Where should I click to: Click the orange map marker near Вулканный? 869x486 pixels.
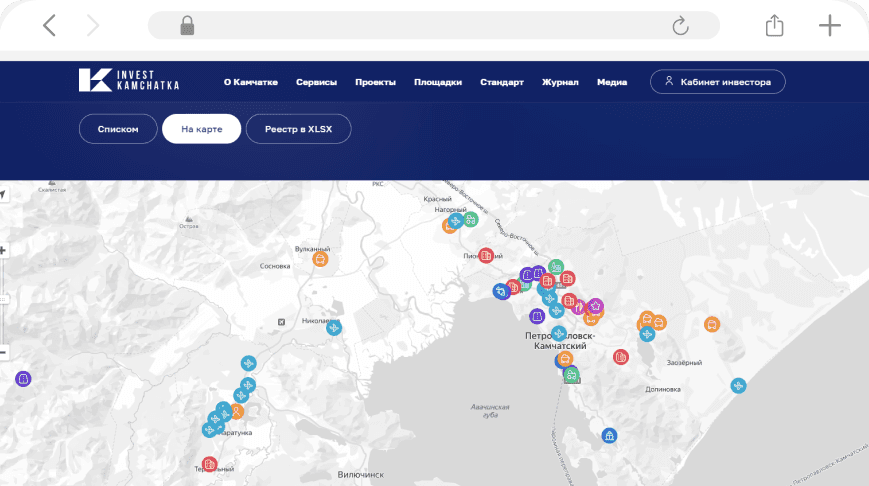pos(320,260)
